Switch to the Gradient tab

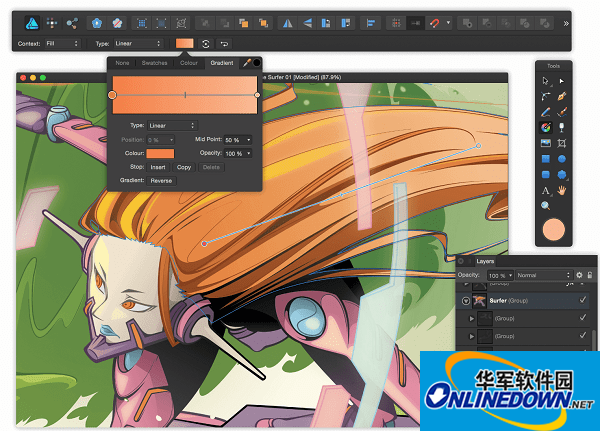click(222, 63)
